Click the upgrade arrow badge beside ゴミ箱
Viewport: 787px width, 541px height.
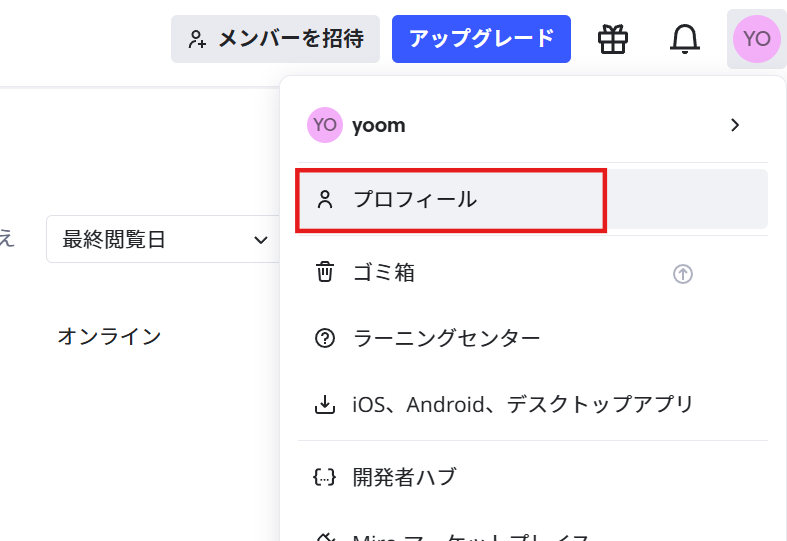[683, 273]
